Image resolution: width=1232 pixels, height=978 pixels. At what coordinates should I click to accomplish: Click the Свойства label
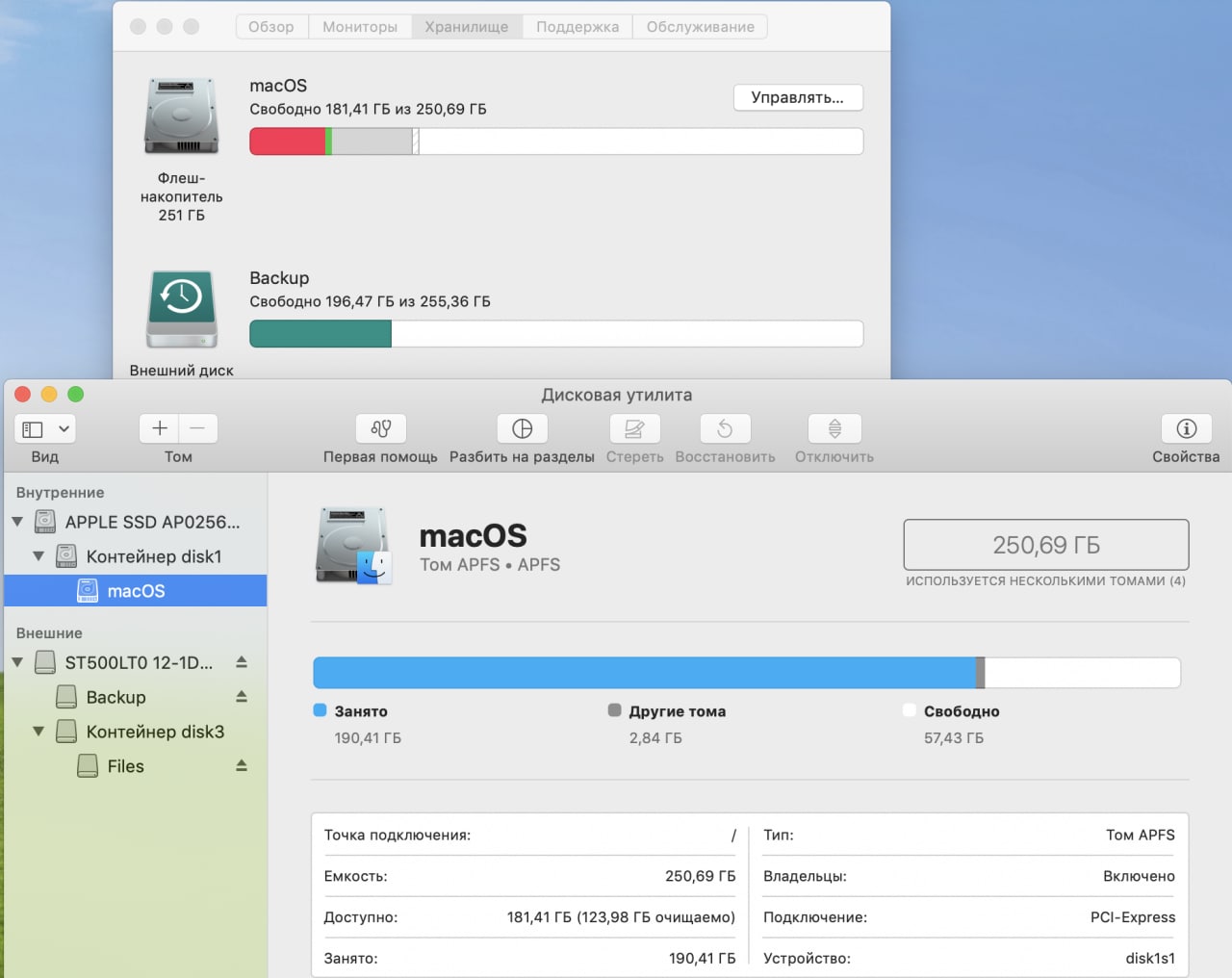click(1186, 457)
